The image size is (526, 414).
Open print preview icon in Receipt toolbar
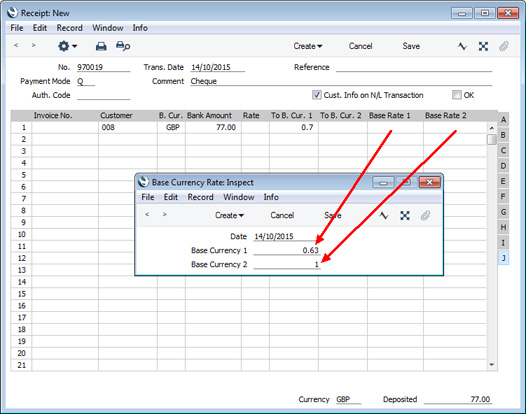[123, 46]
